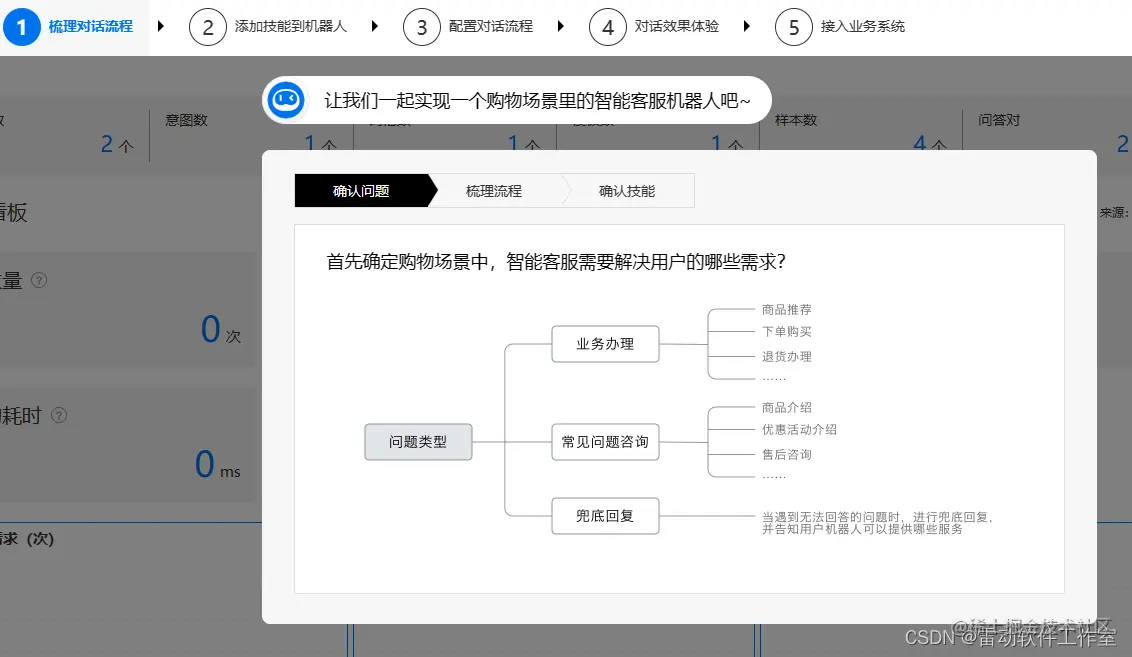The height and width of the screenshot is (657, 1132).
Task: Click step circle 1 梳理对话流程
Action: point(21,27)
